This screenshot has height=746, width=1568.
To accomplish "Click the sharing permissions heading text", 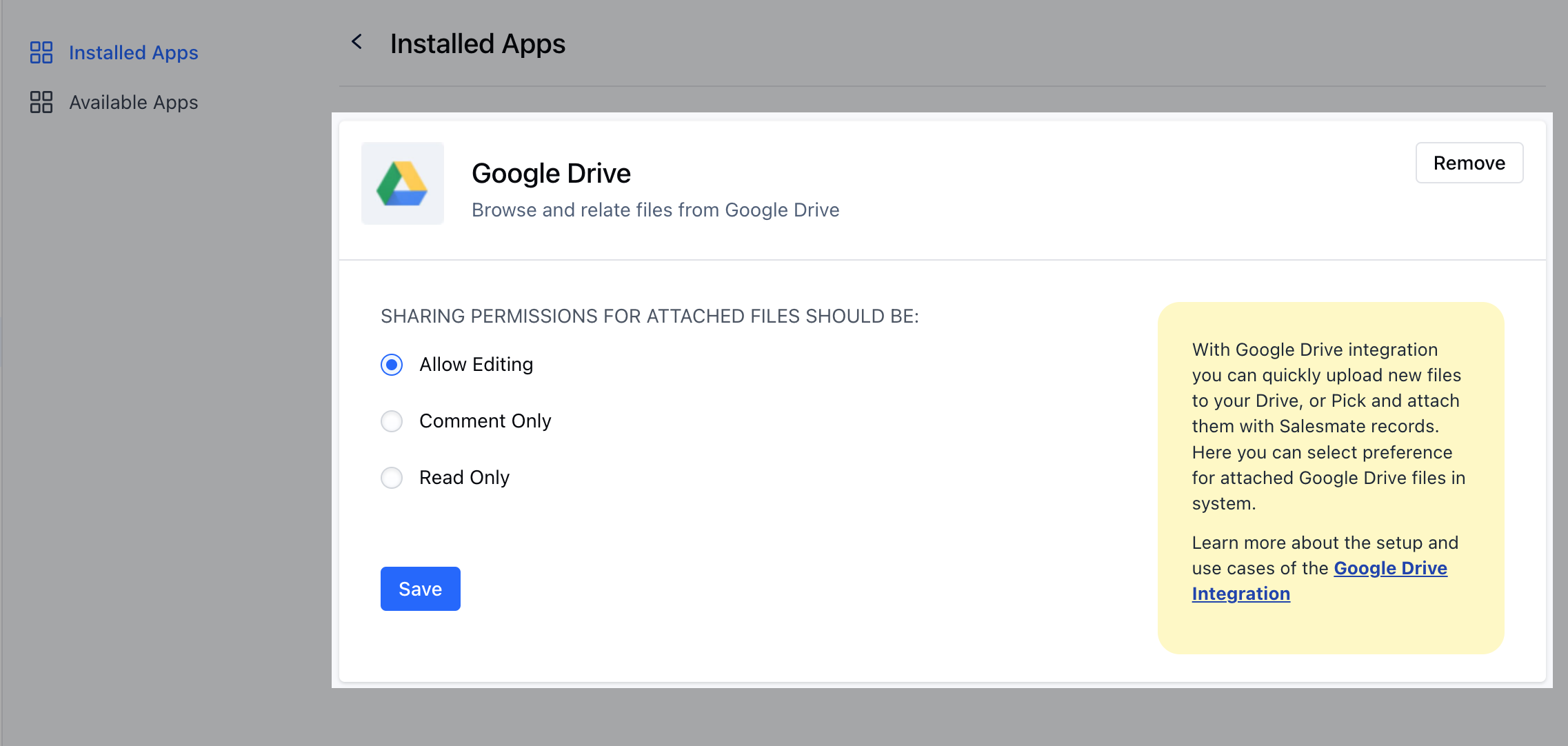I will point(650,316).
